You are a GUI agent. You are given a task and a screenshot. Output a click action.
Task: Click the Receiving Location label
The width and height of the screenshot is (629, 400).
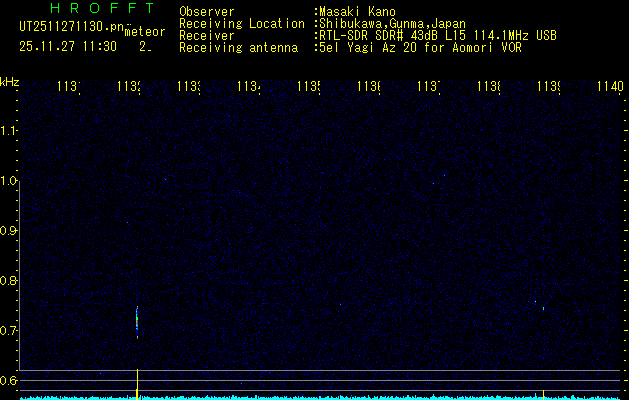point(242,24)
